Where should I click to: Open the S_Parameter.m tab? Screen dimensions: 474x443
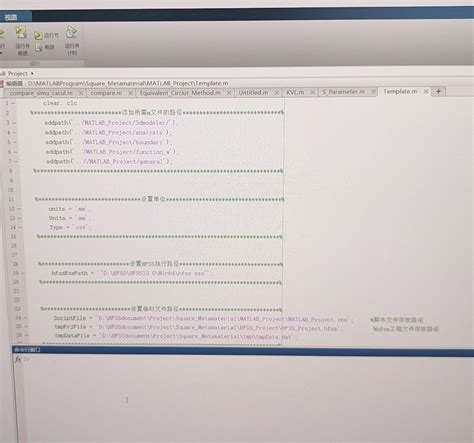pyautogui.click(x=343, y=92)
